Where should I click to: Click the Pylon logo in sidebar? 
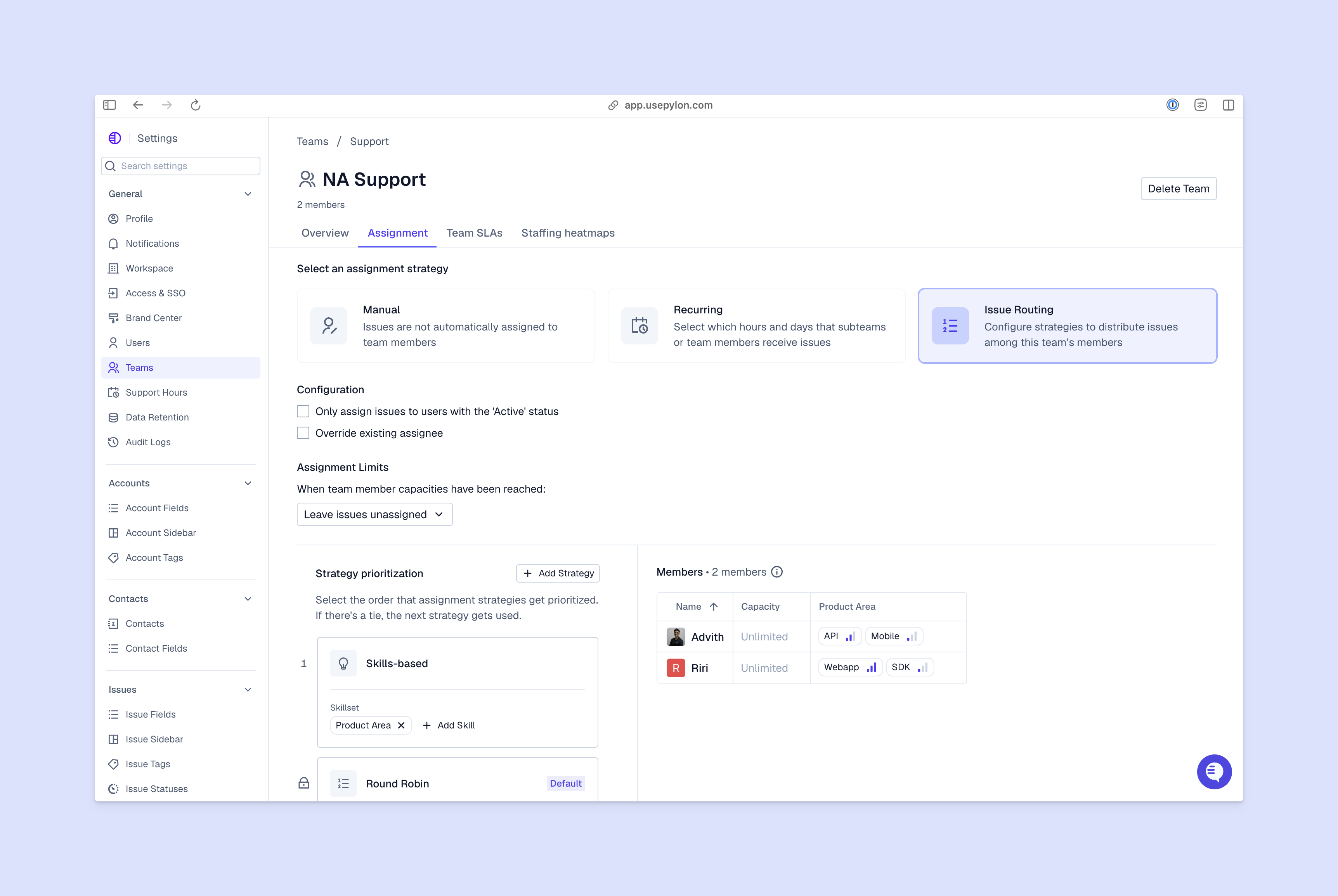pos(115,138)
